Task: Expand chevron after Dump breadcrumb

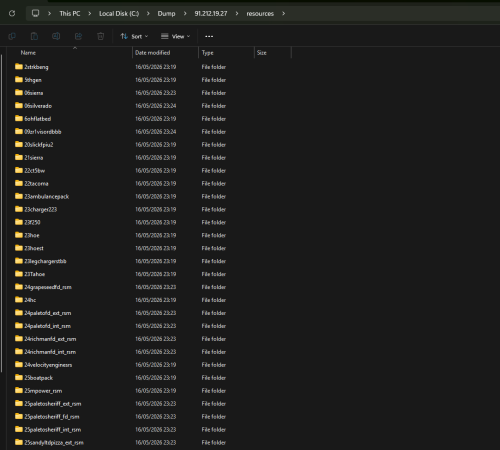Action: pyautogui.click(x=185, y=14)
